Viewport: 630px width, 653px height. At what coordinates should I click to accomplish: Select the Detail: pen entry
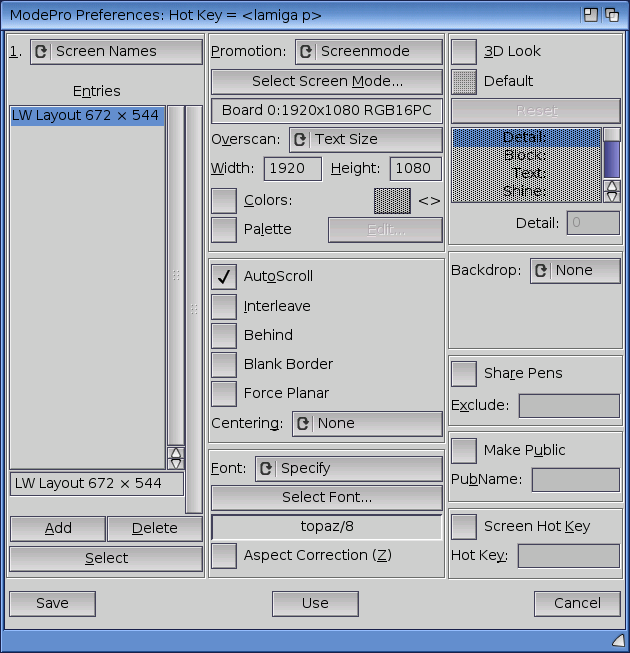click(526, 137)
